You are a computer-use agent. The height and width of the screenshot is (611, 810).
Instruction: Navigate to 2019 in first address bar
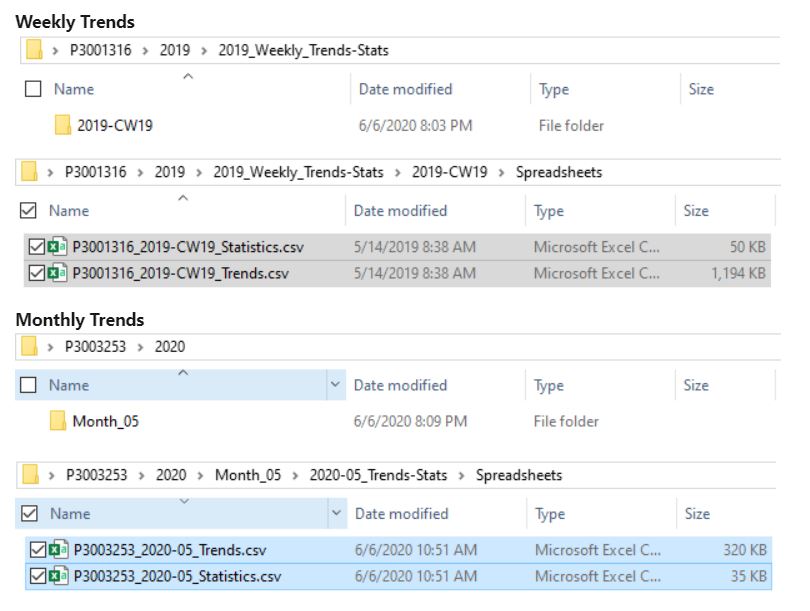click(175, 50)
